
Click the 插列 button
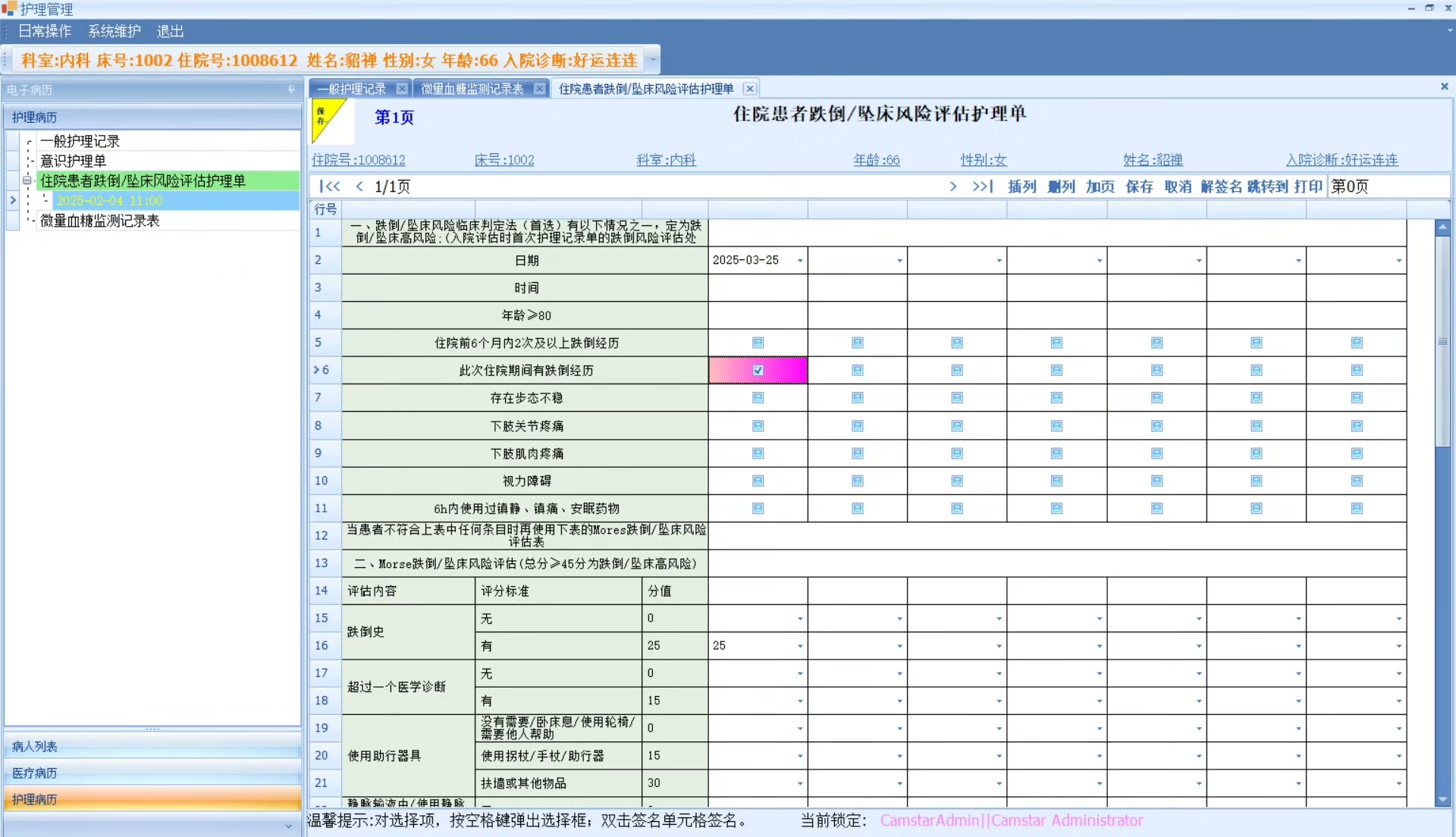[x=1021, y=187]
